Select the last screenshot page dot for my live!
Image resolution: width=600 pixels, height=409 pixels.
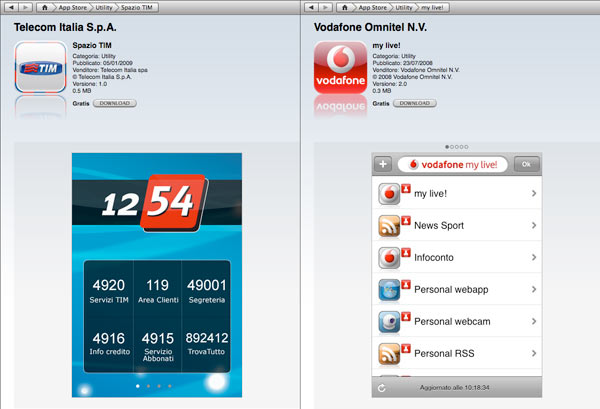point(466,147)
